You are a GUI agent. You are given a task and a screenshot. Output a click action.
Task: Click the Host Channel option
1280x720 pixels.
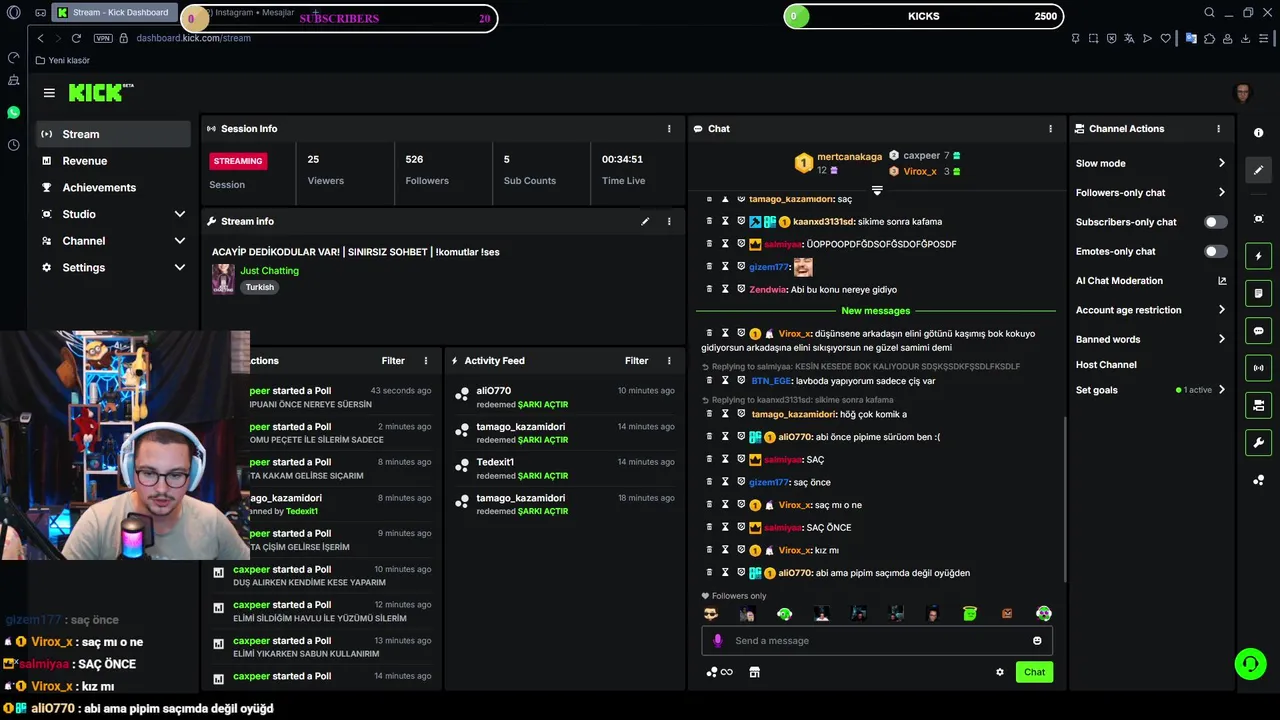(1106, 365)
